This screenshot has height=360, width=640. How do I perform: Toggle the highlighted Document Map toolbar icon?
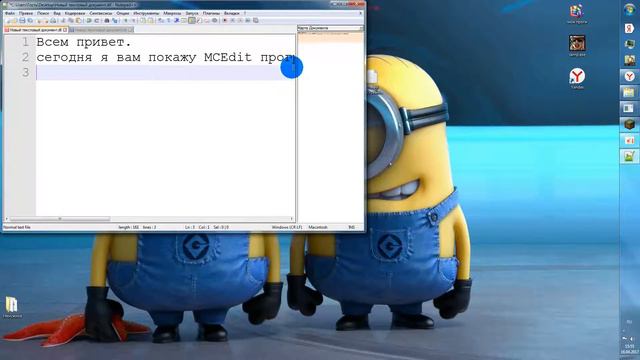pos(192,20)
